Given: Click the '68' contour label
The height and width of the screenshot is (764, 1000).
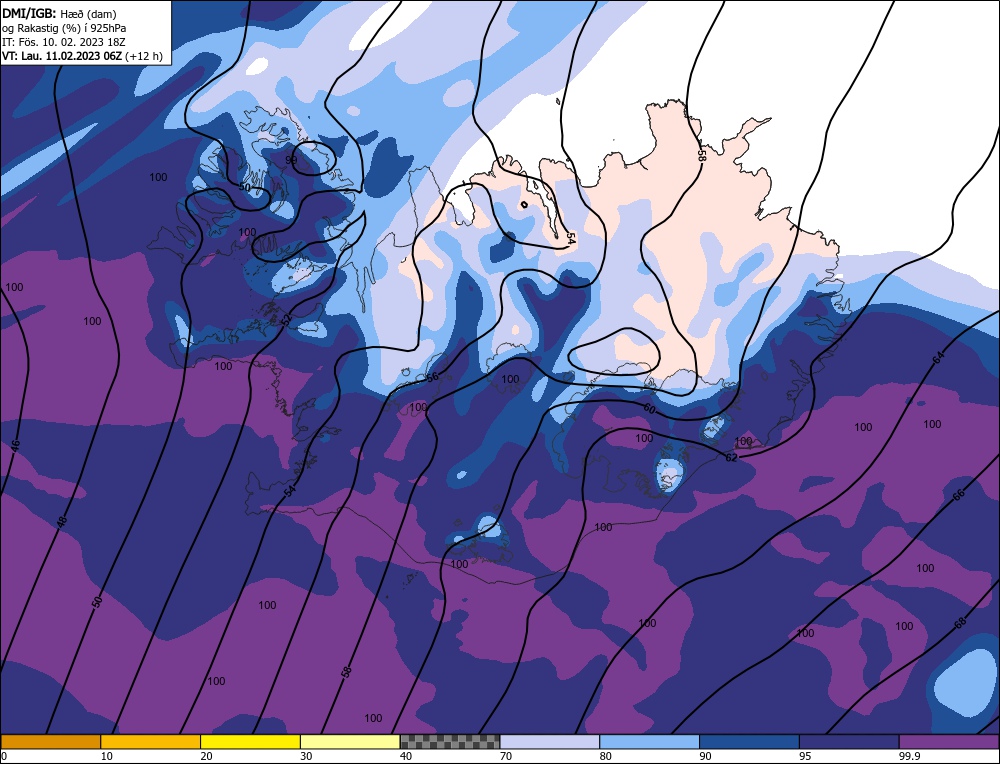Looking at the screenshot, I should (960, 623).
